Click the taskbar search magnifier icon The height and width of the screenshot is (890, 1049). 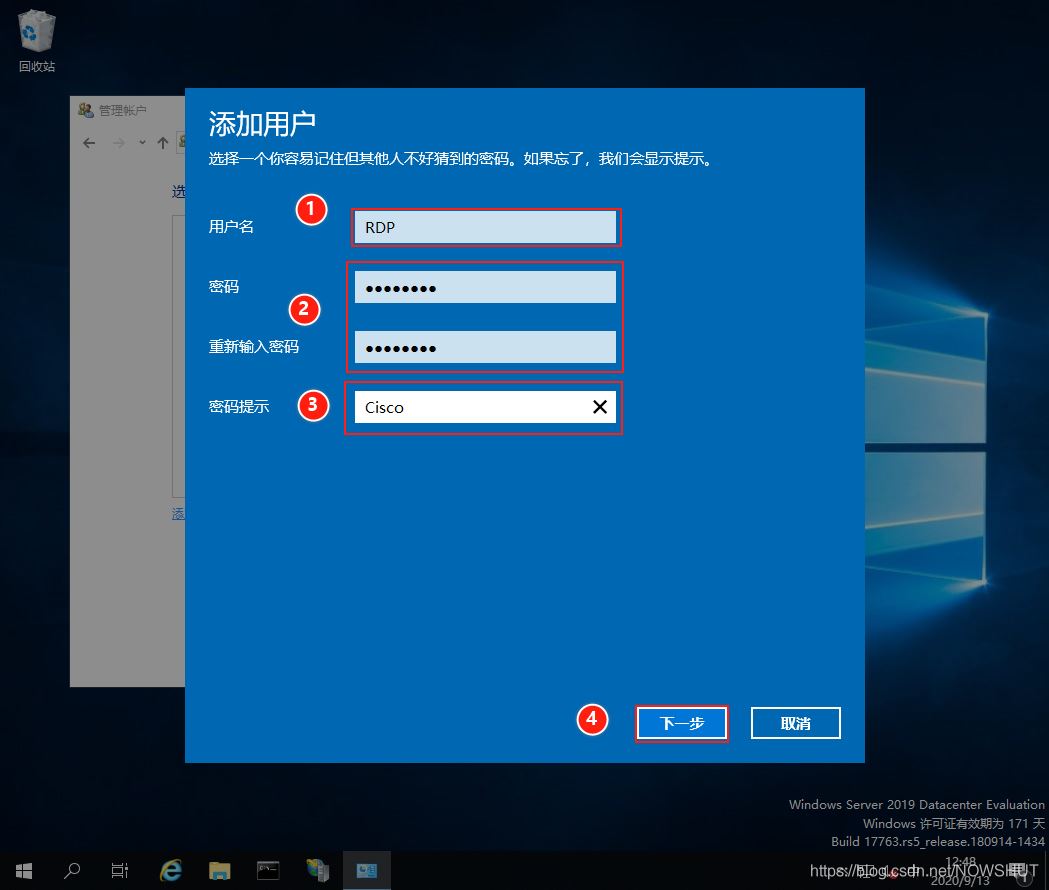coord(72,870)
